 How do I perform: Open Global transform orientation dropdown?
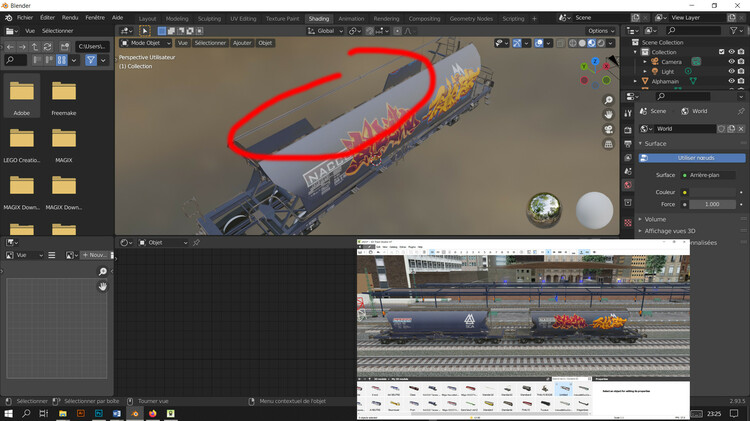(x=325, y=31)
